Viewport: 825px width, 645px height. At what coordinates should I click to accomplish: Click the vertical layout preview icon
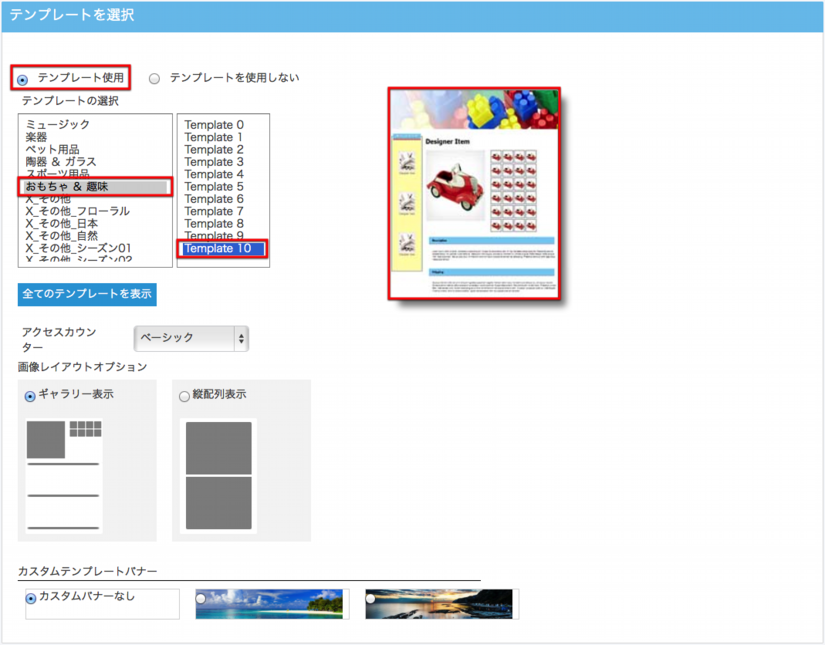click(x=218, y=476)
